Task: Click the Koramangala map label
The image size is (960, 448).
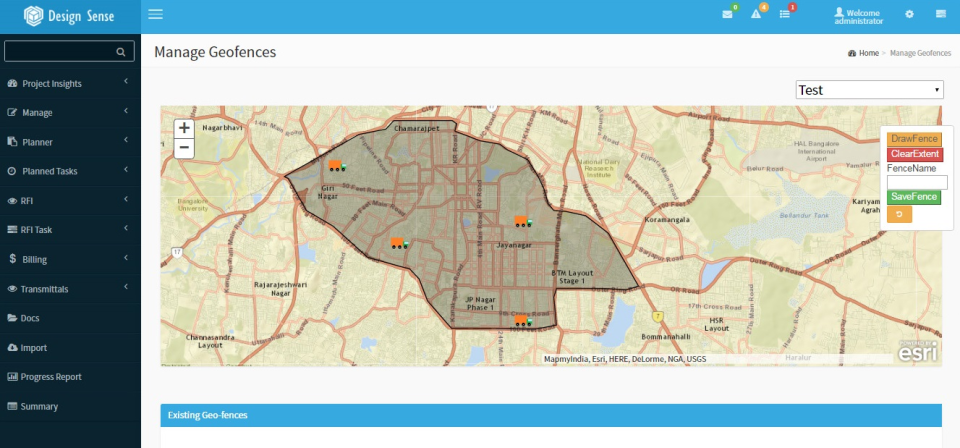Action: [x=667, y=219]
